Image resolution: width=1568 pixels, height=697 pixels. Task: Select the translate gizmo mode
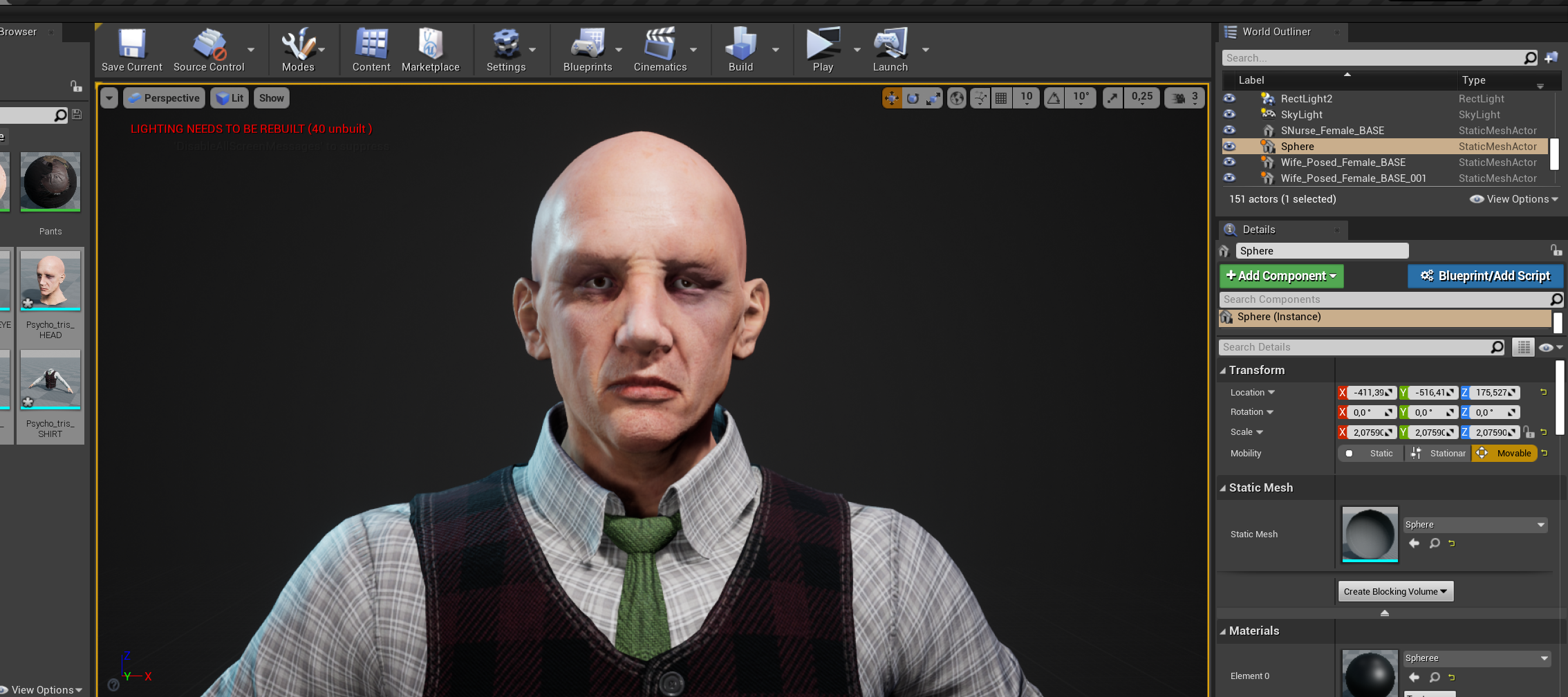coord(892,98)
